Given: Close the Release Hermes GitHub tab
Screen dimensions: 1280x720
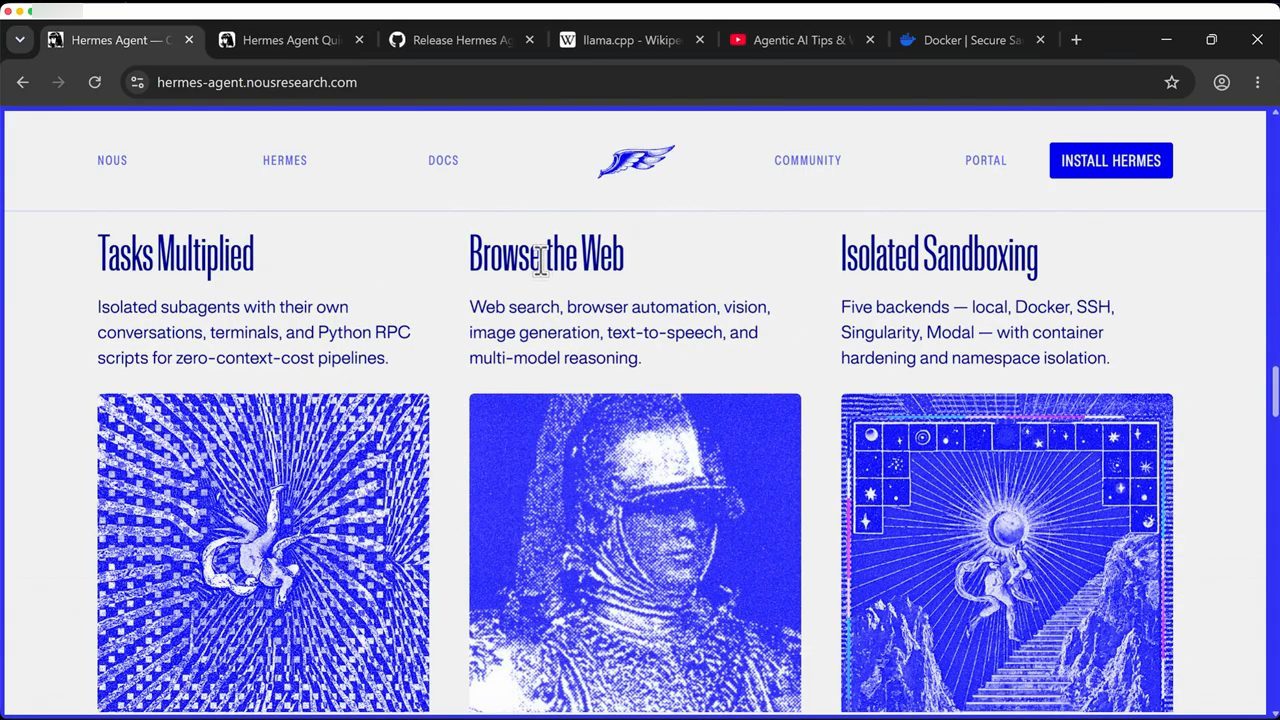Looking at the screenshot, I should point(529,40).
